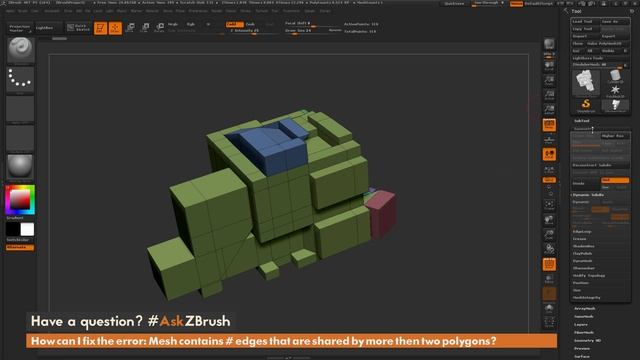
Task: Click the Xpose icon on right shelf
Action: (x=549, y=322)
